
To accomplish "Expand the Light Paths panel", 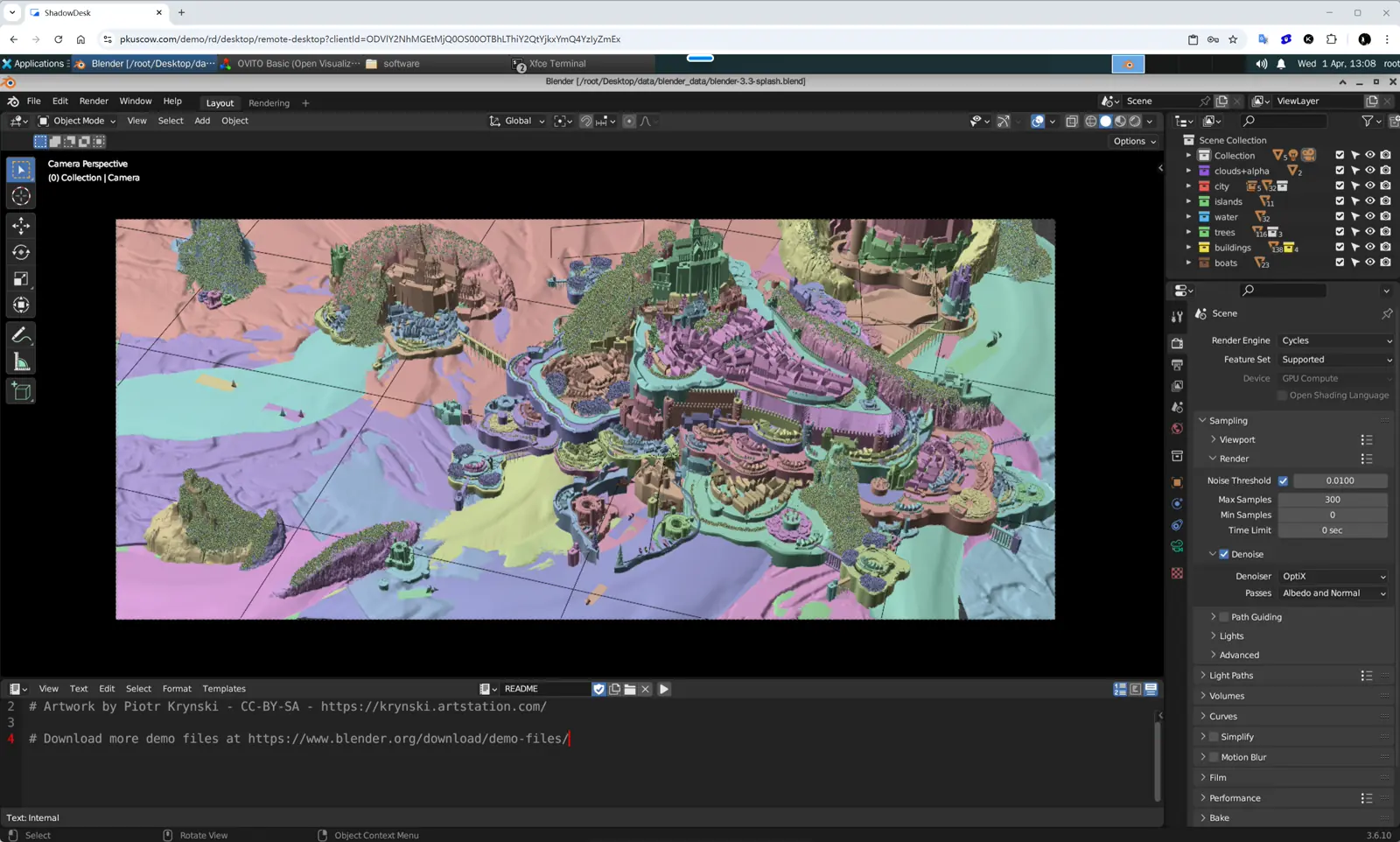I will pos(1230,676).
